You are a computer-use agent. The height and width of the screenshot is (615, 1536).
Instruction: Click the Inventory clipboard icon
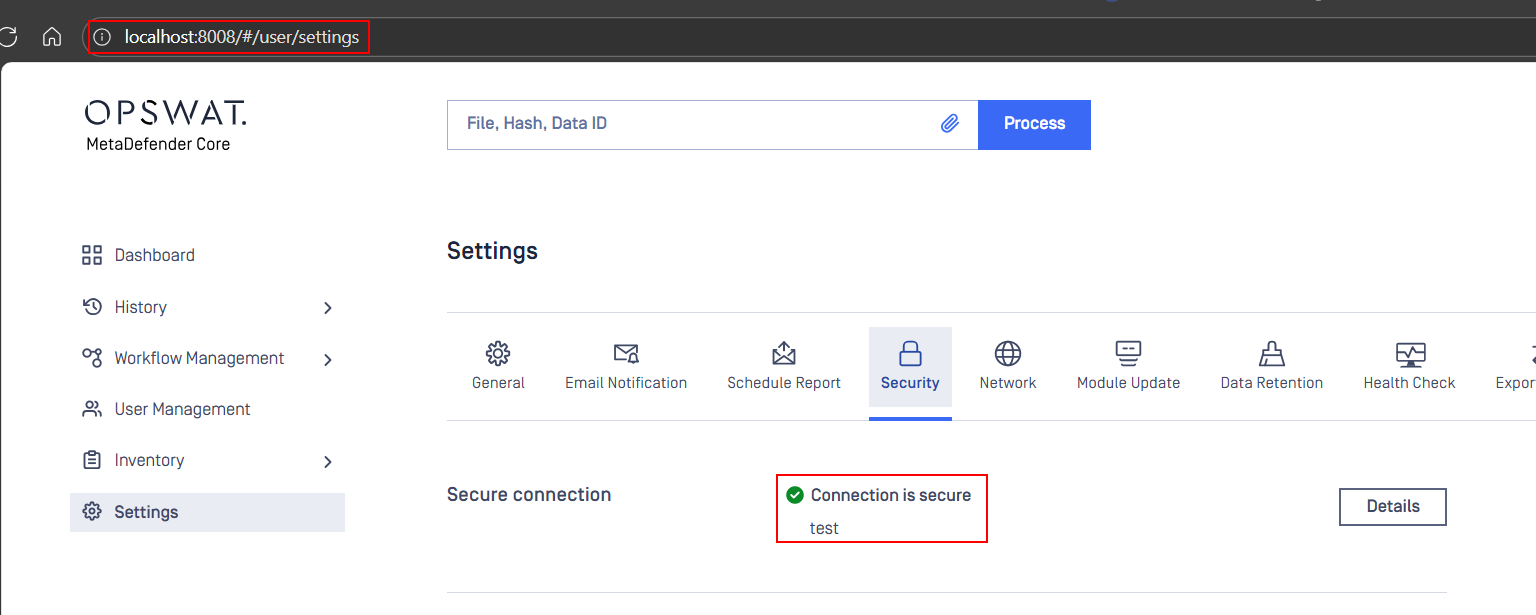point(92,460)
